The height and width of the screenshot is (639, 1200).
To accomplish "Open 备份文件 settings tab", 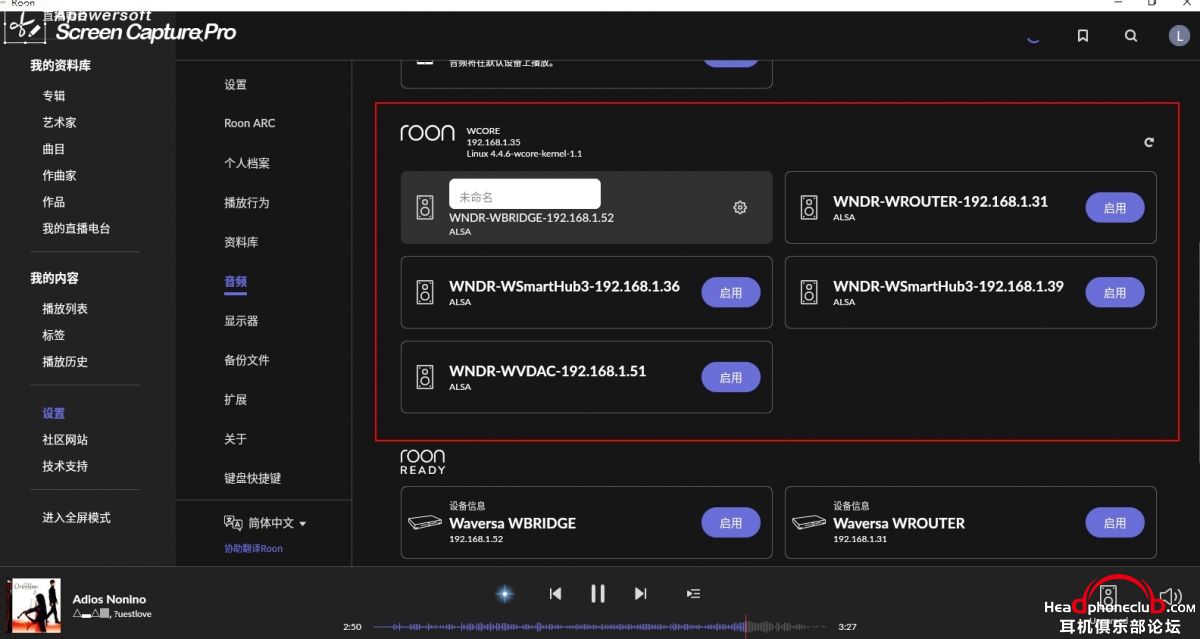I will (x=247, y=360).
